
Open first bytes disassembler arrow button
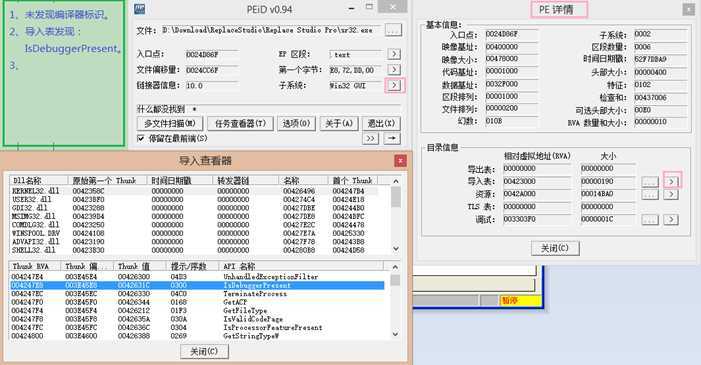(x=393, y=69)
